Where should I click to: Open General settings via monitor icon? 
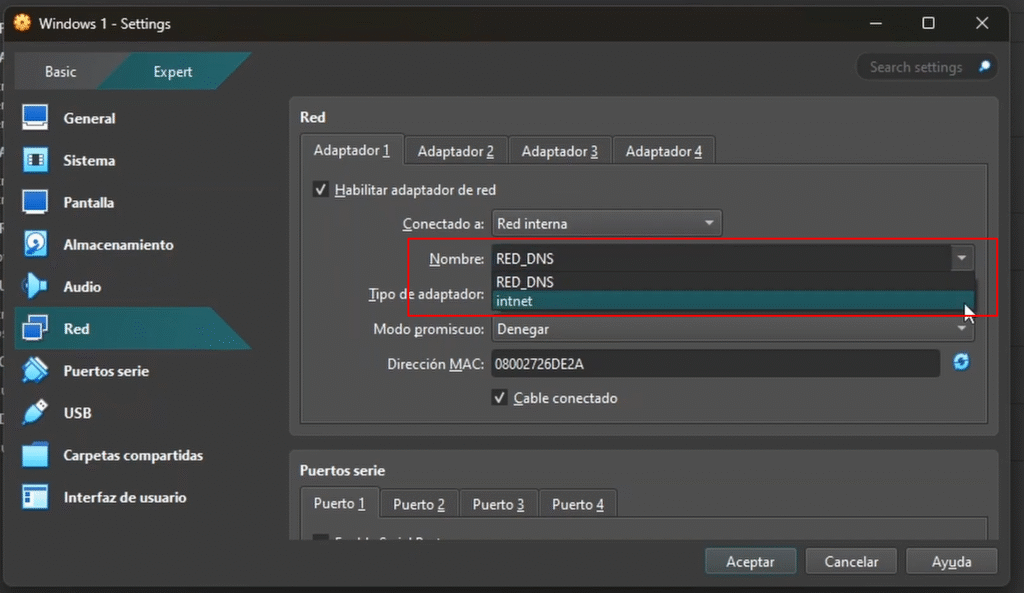(36, 118)
